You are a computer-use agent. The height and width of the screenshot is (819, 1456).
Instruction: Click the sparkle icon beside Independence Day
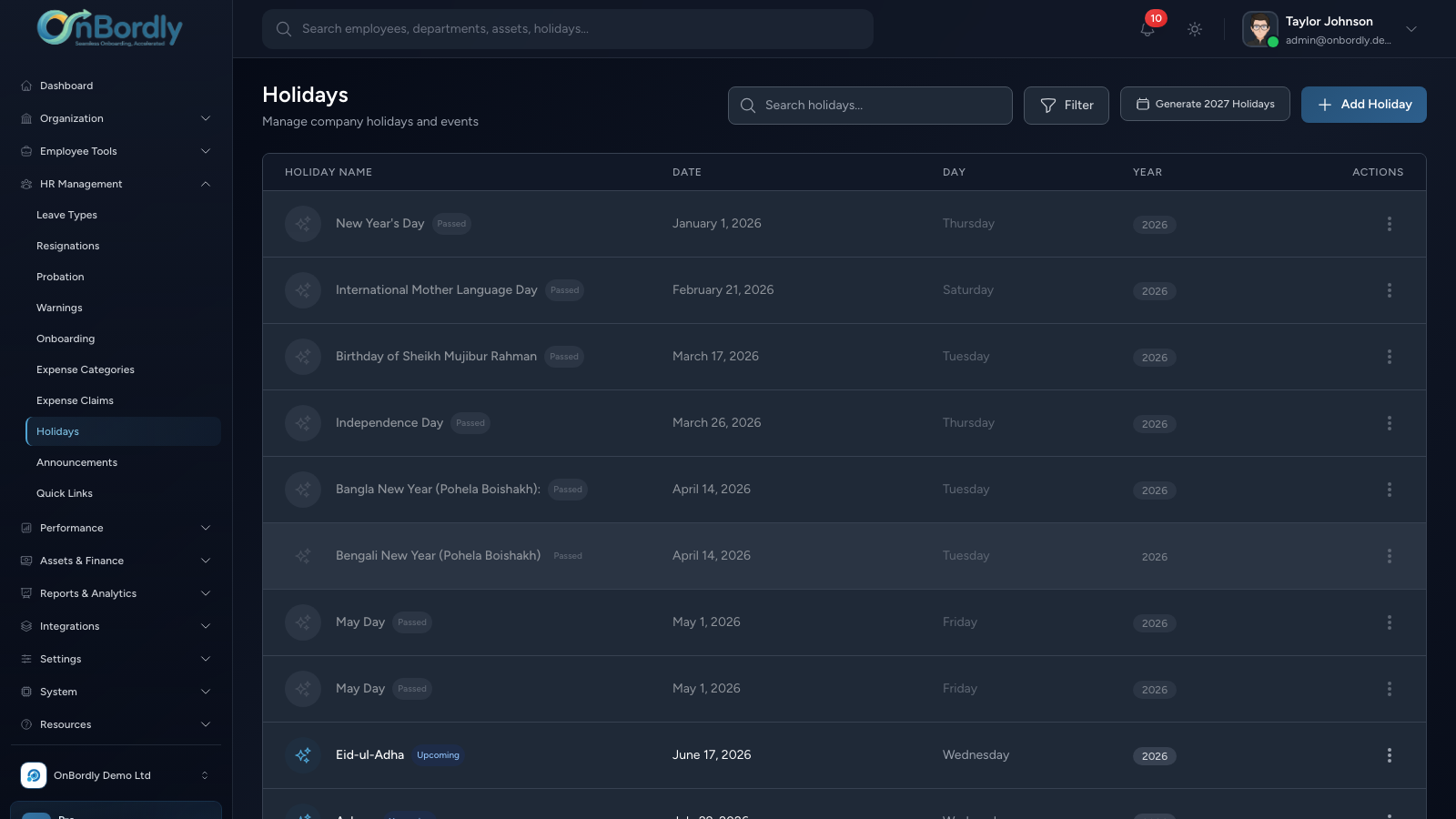tap(303, 423)
